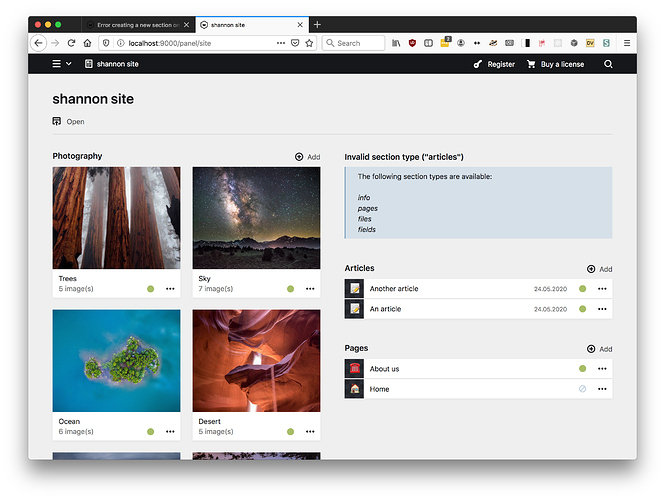This screenshot has height=500, width=665.
Task: Open options menu for Ocean album
Action: pyautogui.click(x=170, y=432)
